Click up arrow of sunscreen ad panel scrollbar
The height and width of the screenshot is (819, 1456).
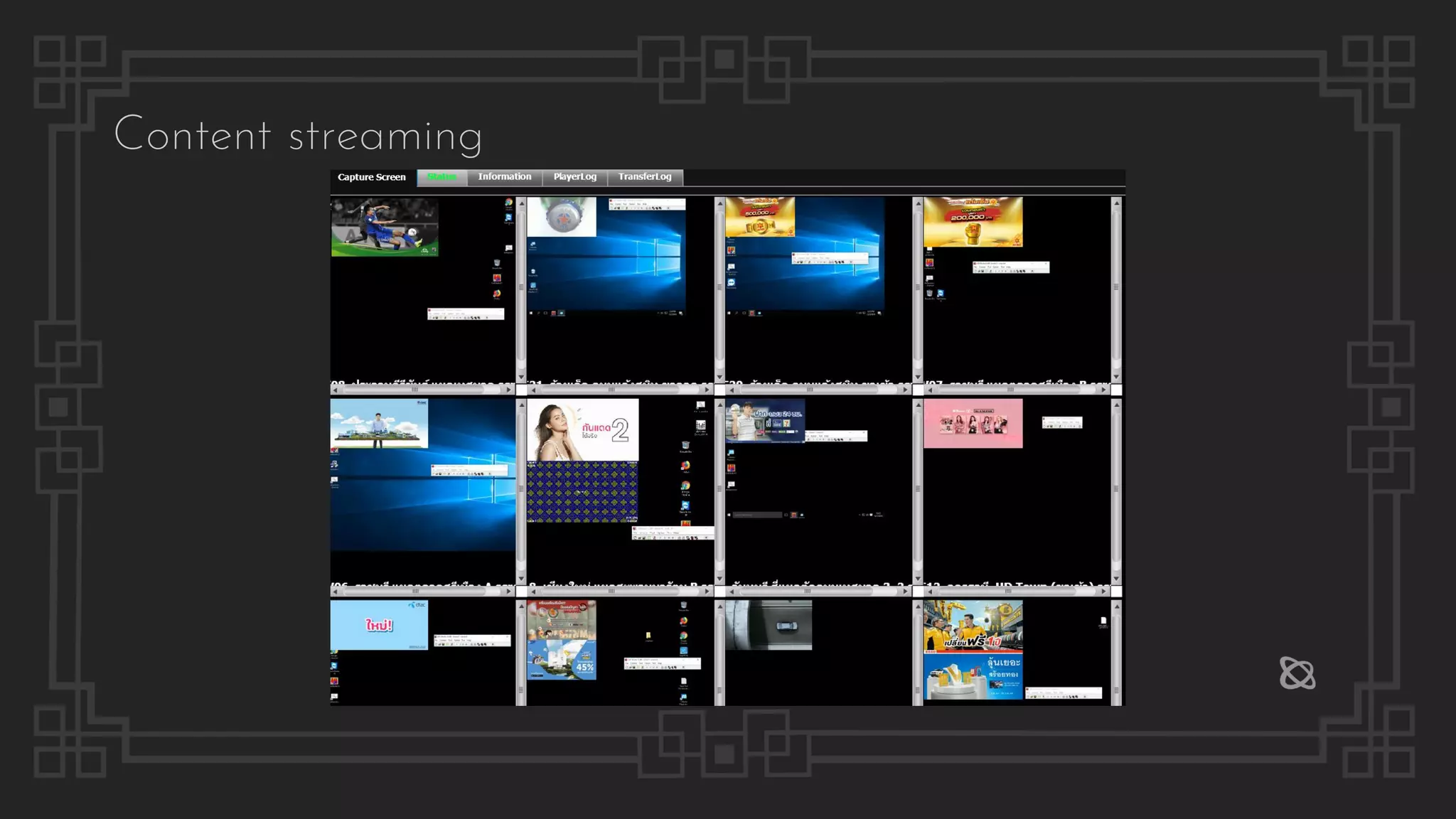tap(719, 405)
